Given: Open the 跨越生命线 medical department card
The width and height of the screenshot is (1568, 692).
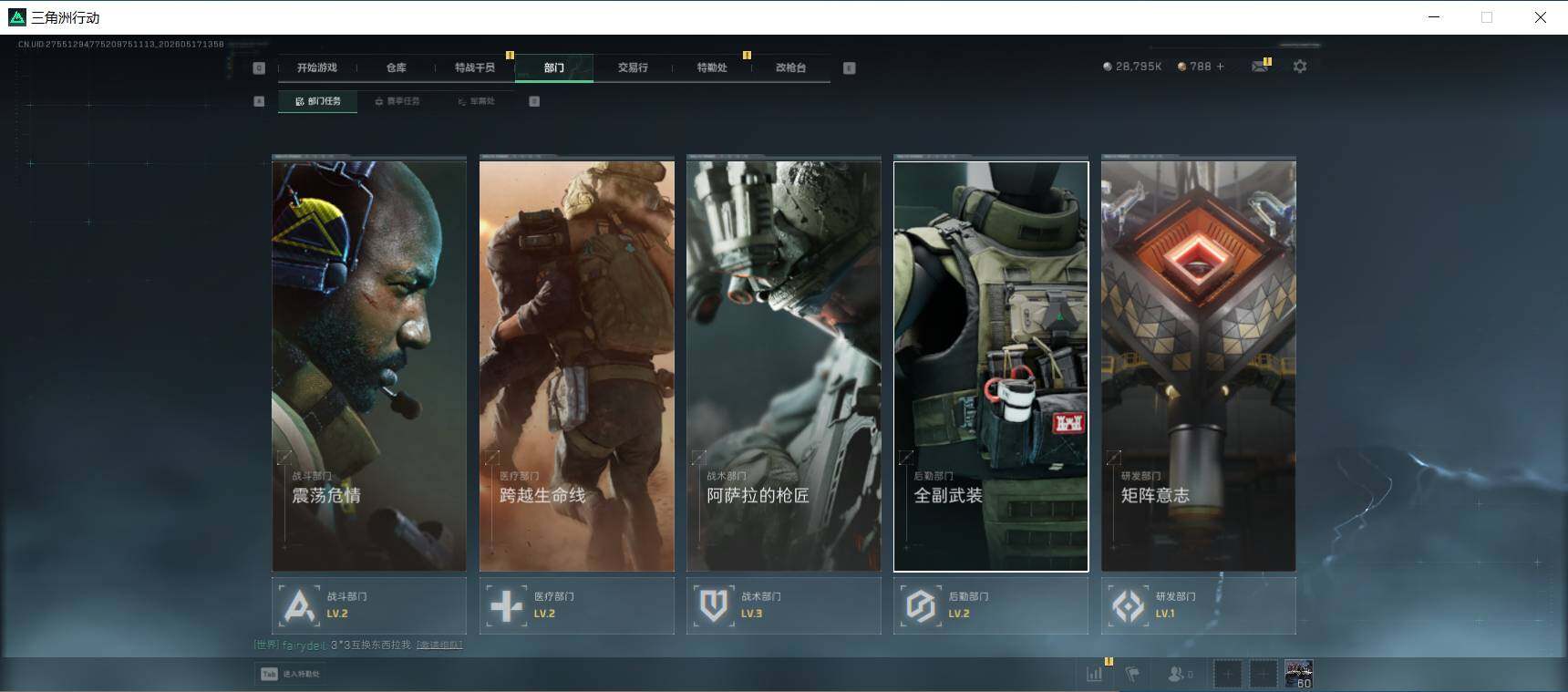Looking at the screenshot, I should (x=576, y=366).
